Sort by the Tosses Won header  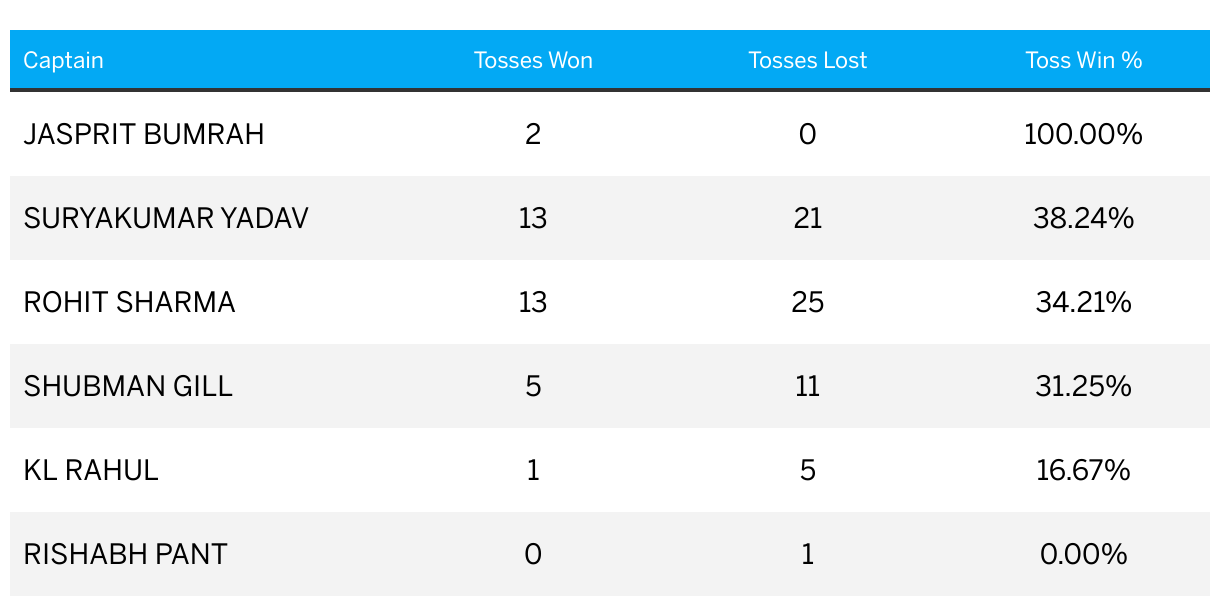tap(533, 60)
